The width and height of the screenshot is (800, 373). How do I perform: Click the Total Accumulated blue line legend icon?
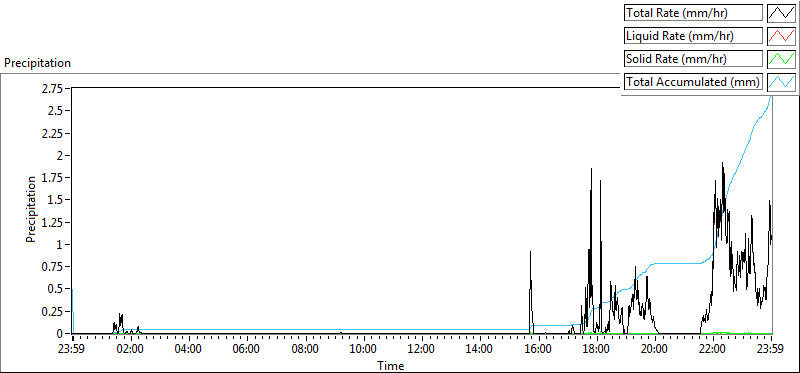[782, 82]
